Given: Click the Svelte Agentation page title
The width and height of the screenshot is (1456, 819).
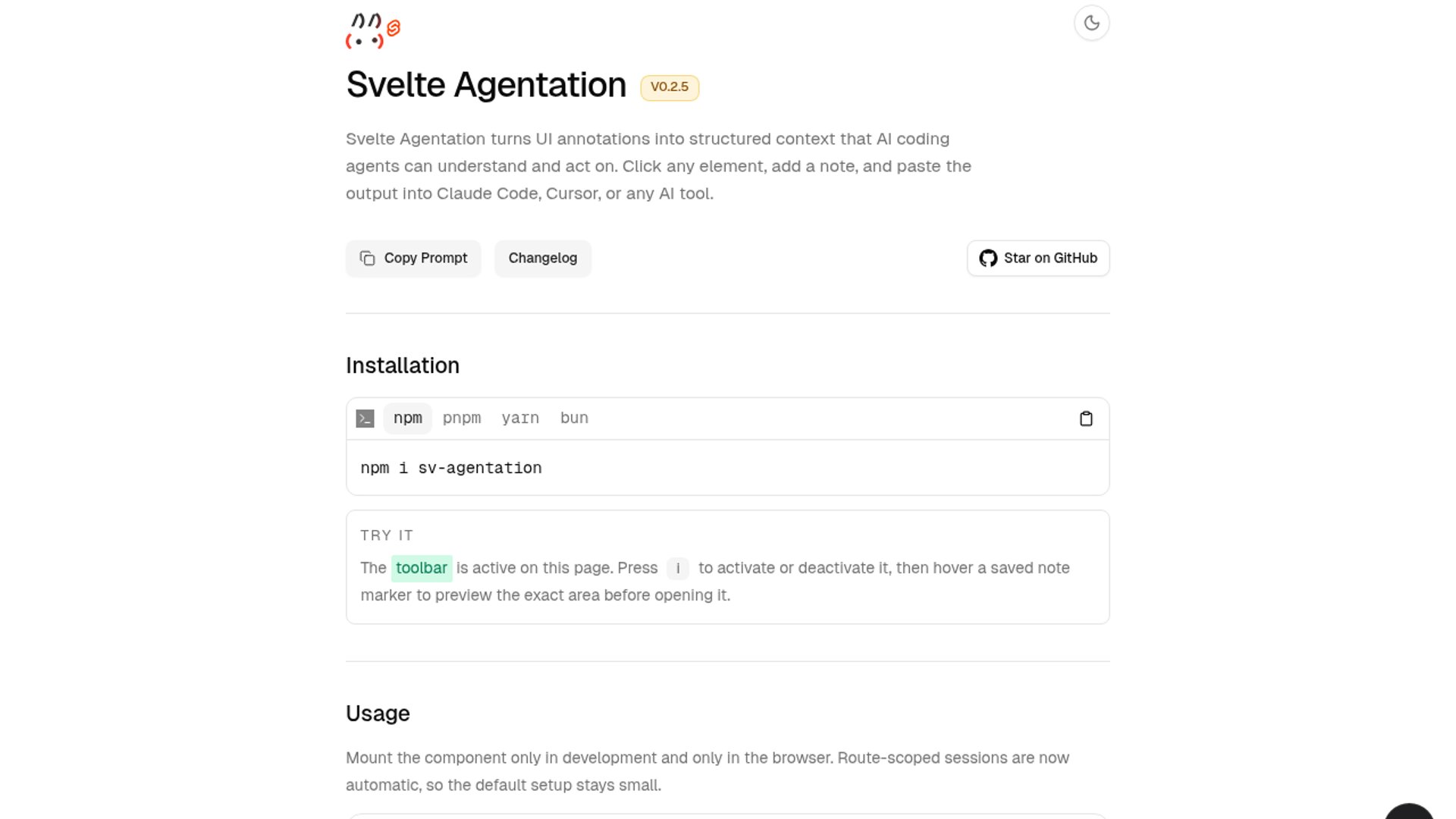Looking at the screenshot, I should point(486,85).
